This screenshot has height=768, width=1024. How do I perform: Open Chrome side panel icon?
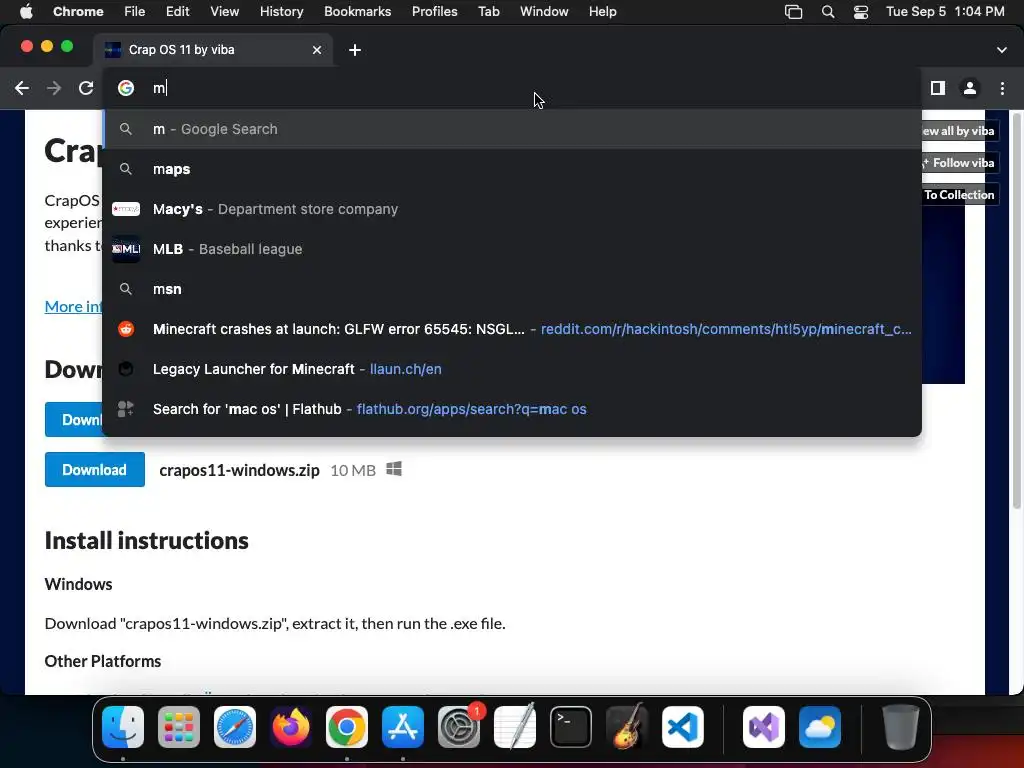pyautogui.click(x=938, y=88)
